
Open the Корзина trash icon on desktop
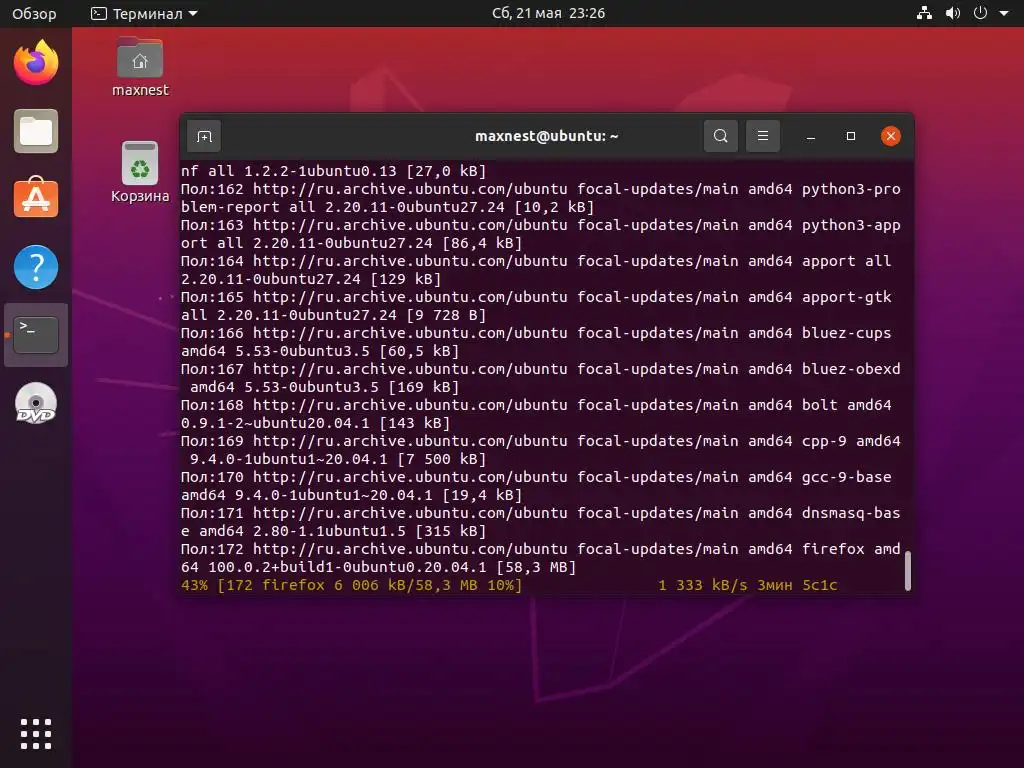pyautogui.click(x=140, y=172)
